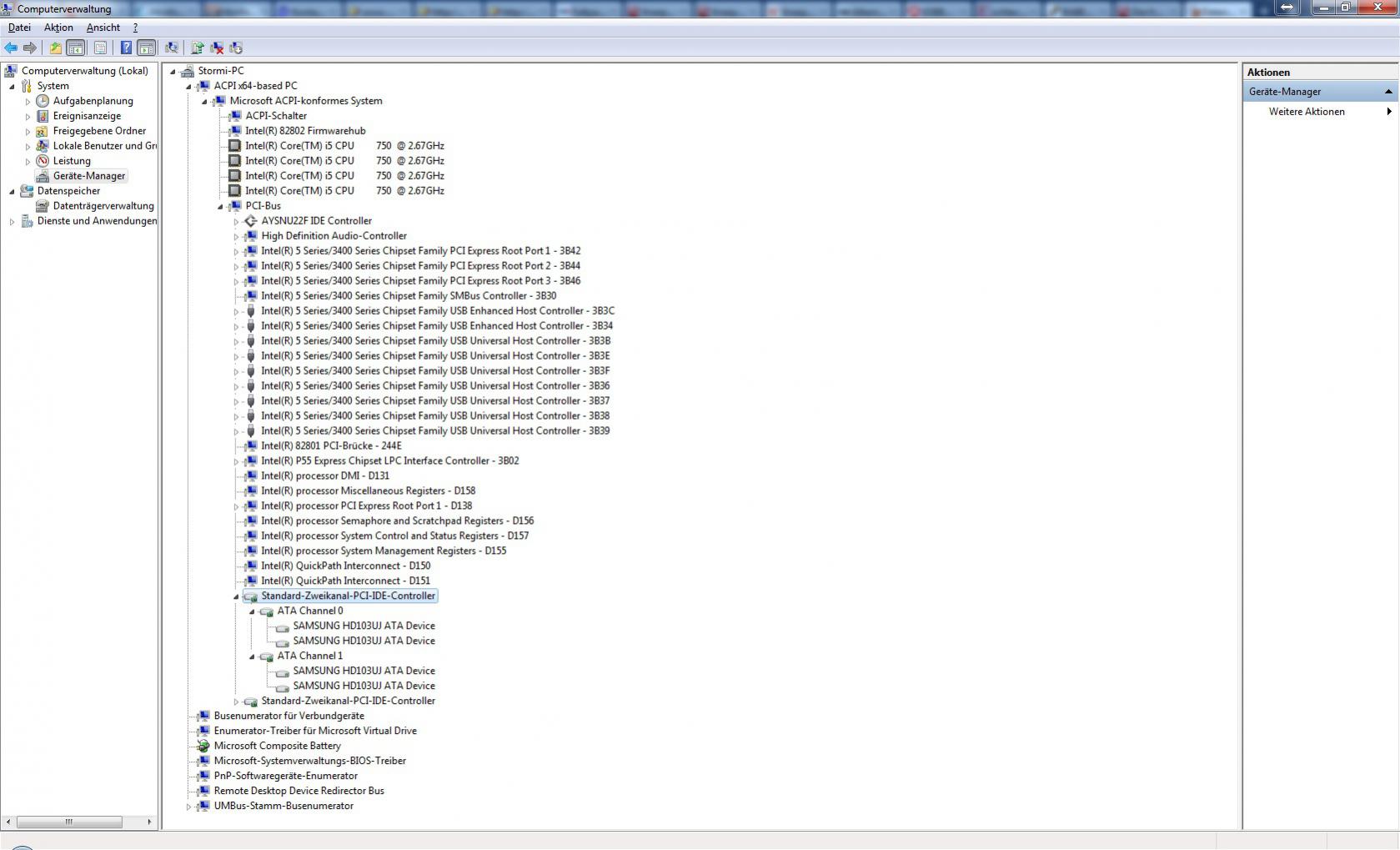Click the up-one-level folder toolbar icon
Image resolution: width=1400 pixels, height=850 pixels.
click(x=55, y=48)
